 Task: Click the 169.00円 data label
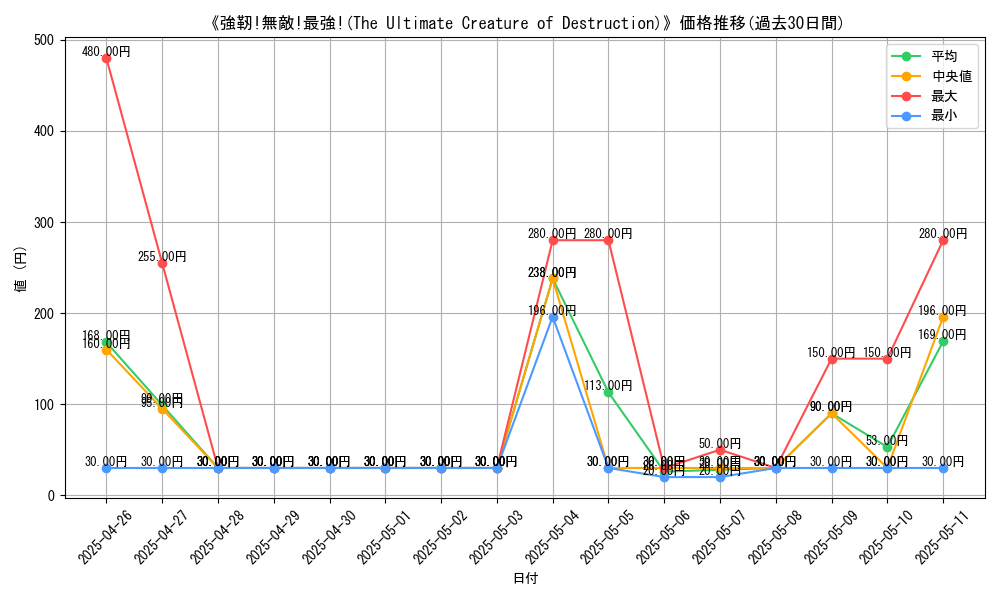coord(943,335)
